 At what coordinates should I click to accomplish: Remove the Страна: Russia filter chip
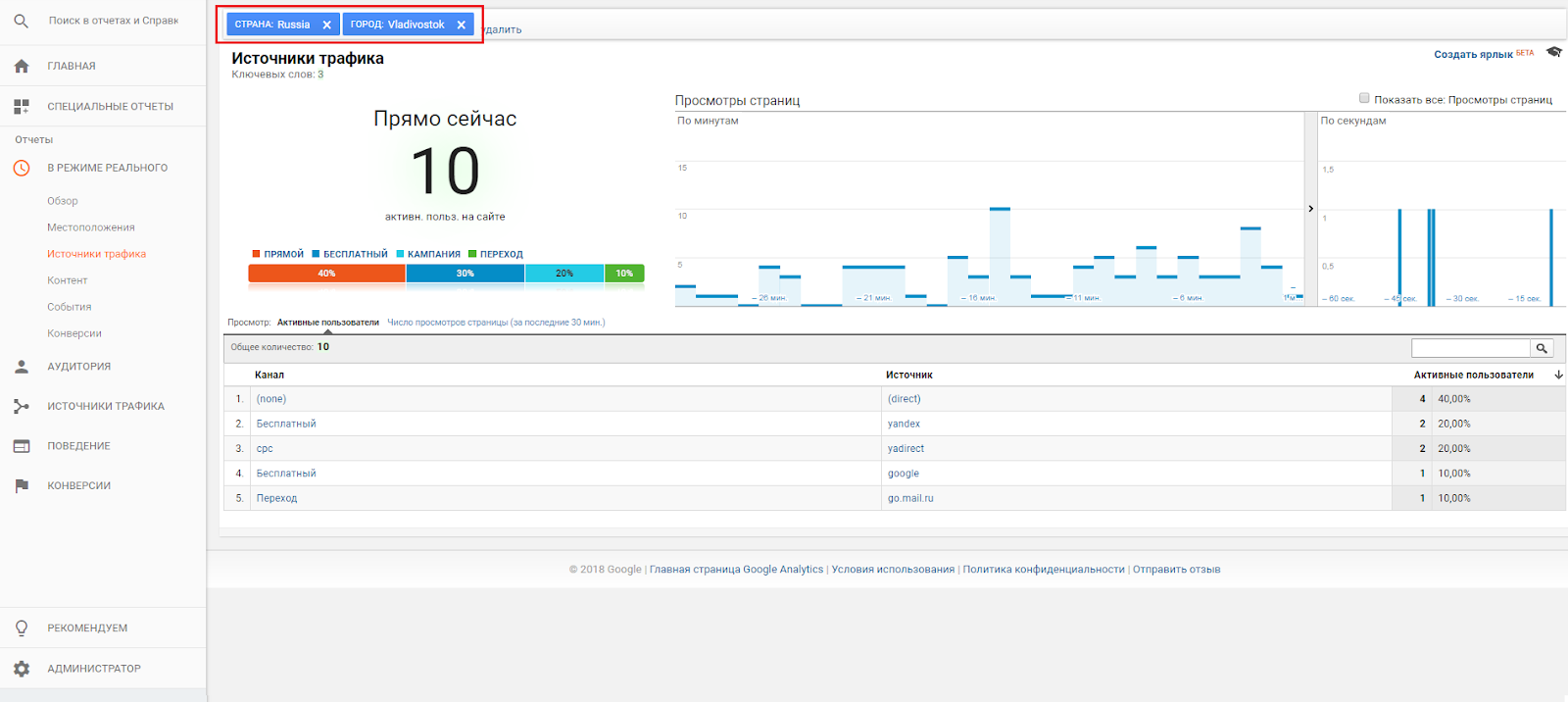click(327, 25)
